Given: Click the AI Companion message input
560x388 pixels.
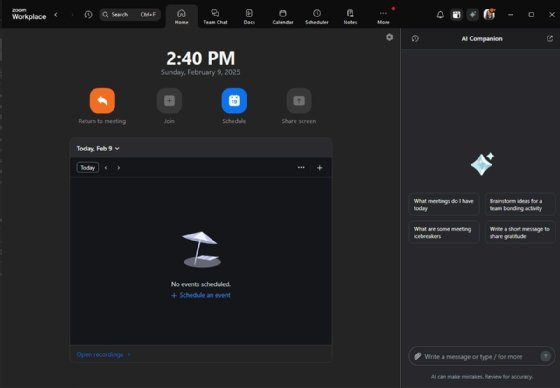Looking at the screenshot, I should point(481,356).
